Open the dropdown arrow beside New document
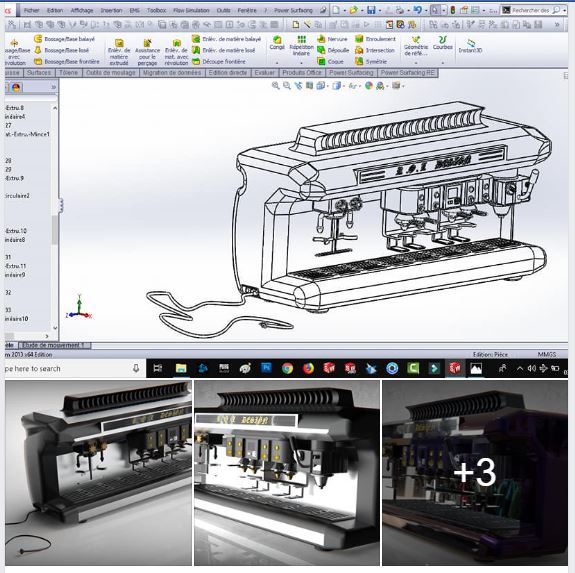The height and width of the screenshot is (573, 575). [345, 11]
